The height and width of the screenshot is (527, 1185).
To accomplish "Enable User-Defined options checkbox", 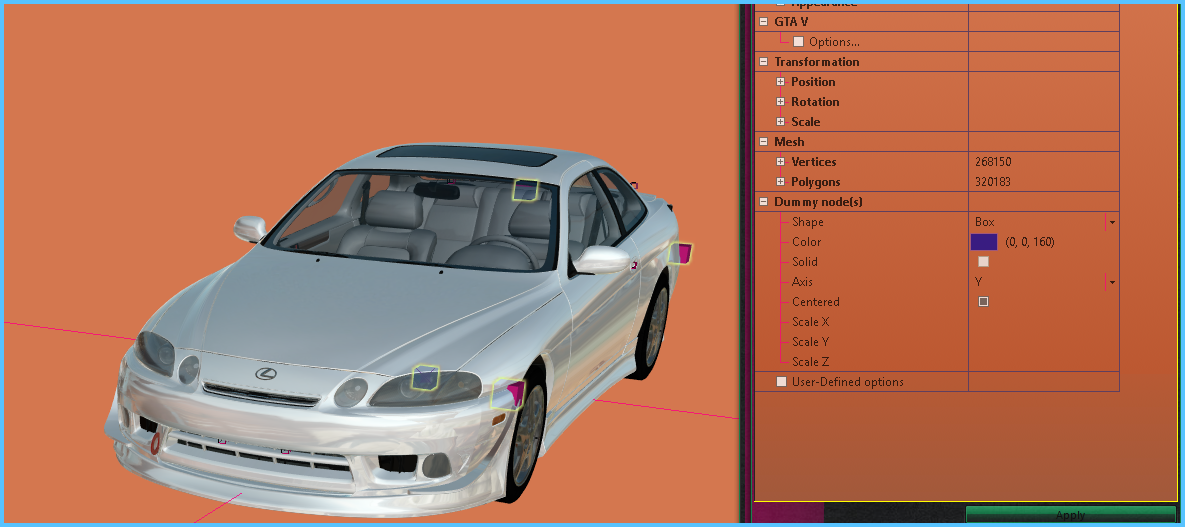I will (x=781, y=382).
